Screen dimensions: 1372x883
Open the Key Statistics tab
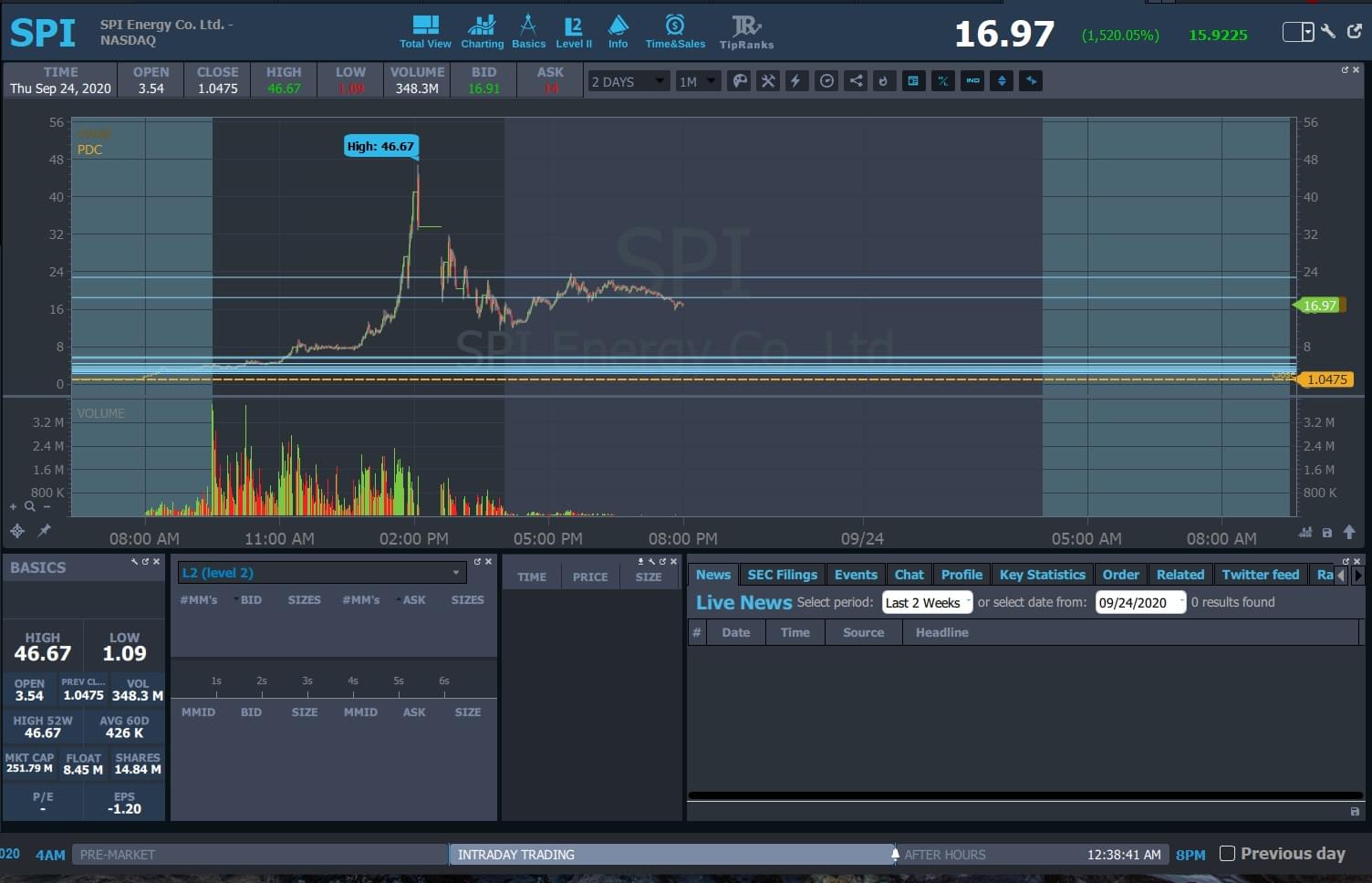[x=1042, y=575]
